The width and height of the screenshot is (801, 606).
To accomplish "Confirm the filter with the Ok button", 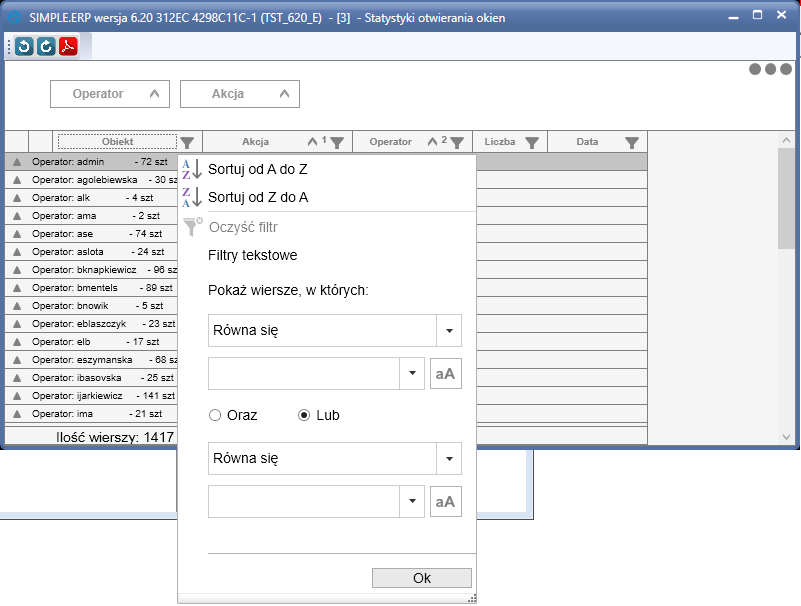I will [422, 578].
